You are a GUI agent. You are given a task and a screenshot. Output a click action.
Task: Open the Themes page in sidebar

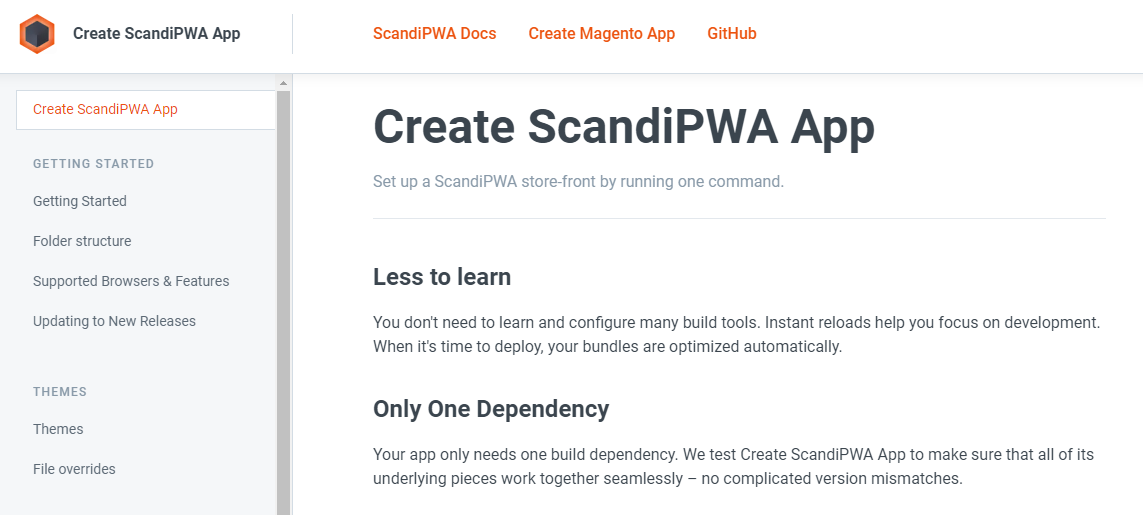click(58, 429)
